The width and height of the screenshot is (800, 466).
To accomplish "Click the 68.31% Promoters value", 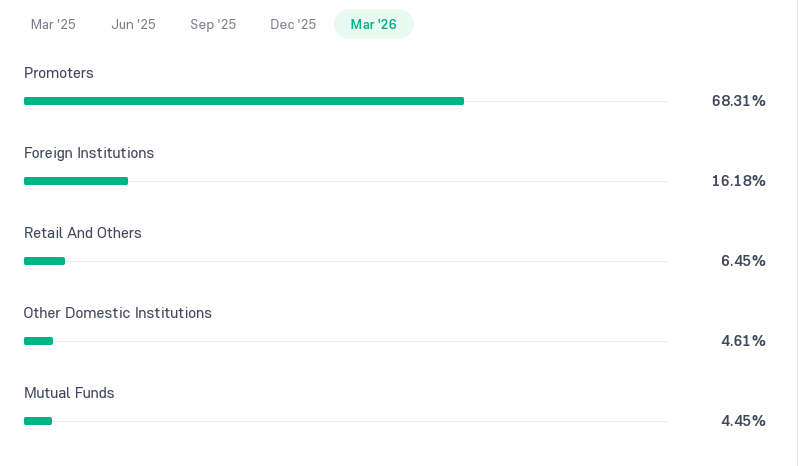I will 738,101.
